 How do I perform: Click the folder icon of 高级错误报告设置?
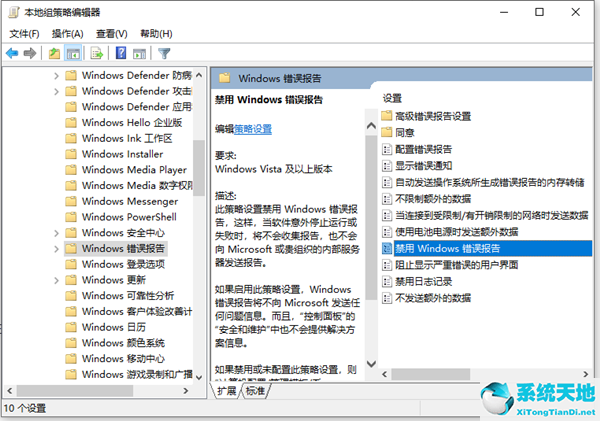[387, 116]
